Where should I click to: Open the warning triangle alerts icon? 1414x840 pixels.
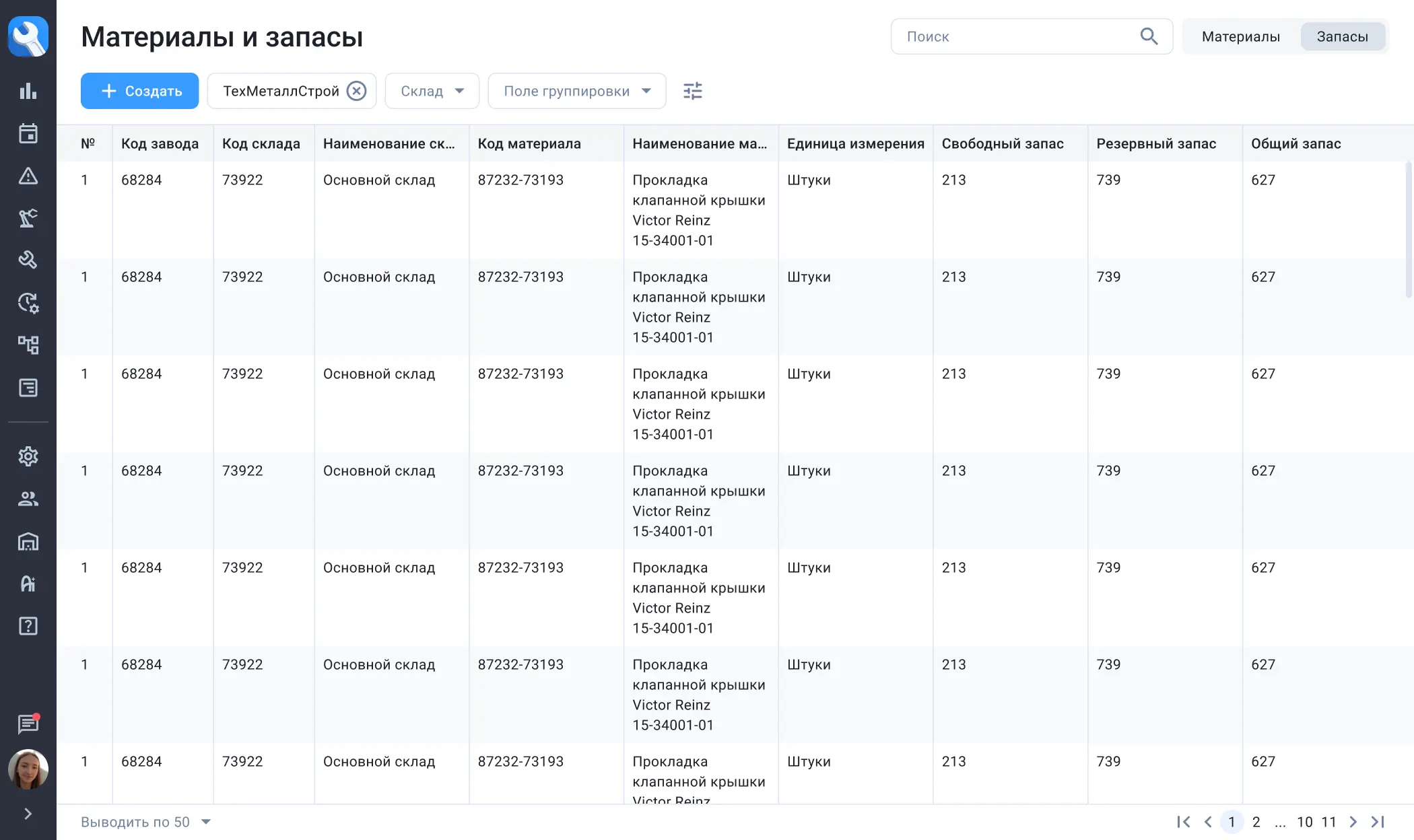[x=28, y=176]
